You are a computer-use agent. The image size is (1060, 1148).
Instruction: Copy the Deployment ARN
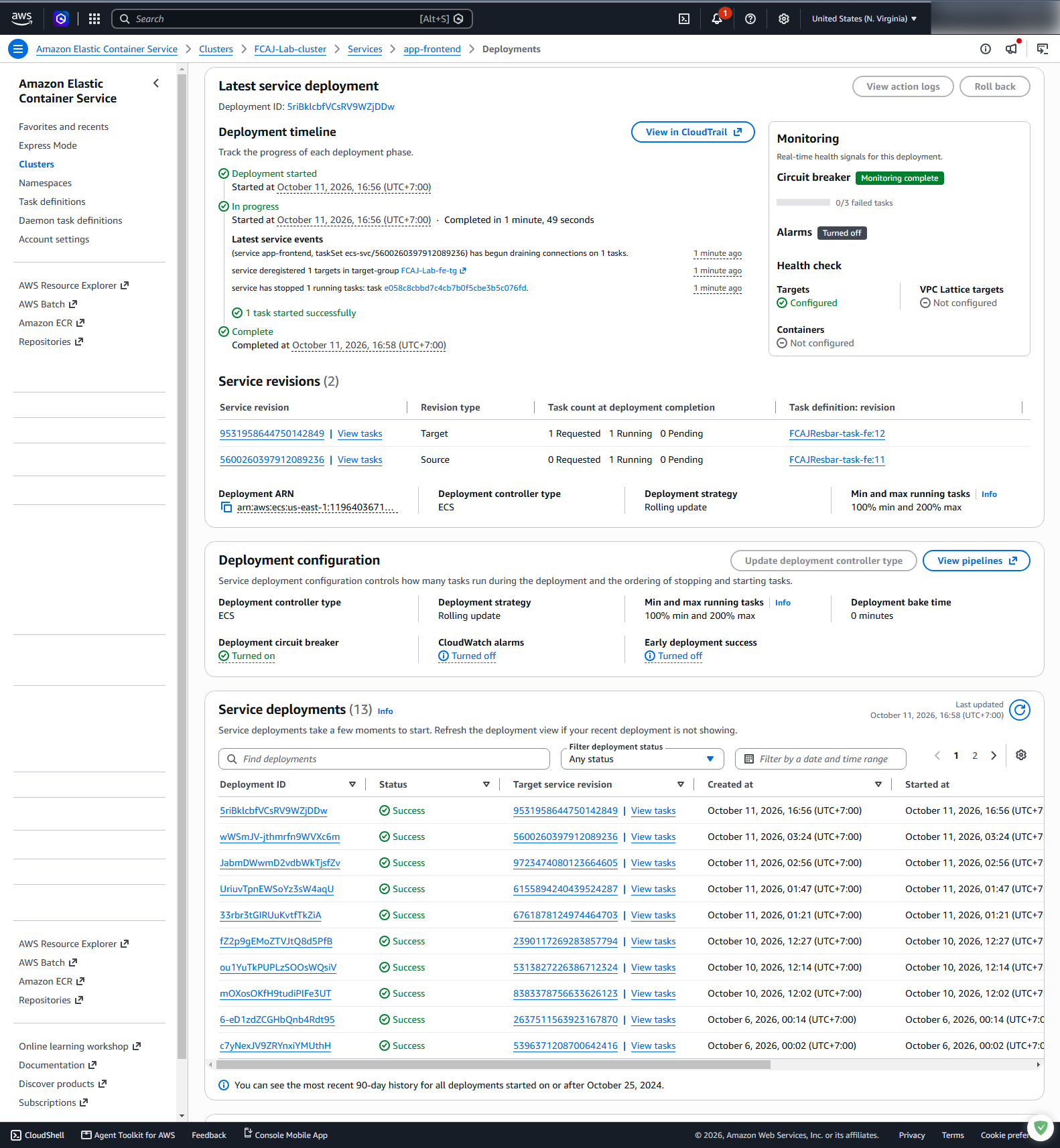point(226,508)
